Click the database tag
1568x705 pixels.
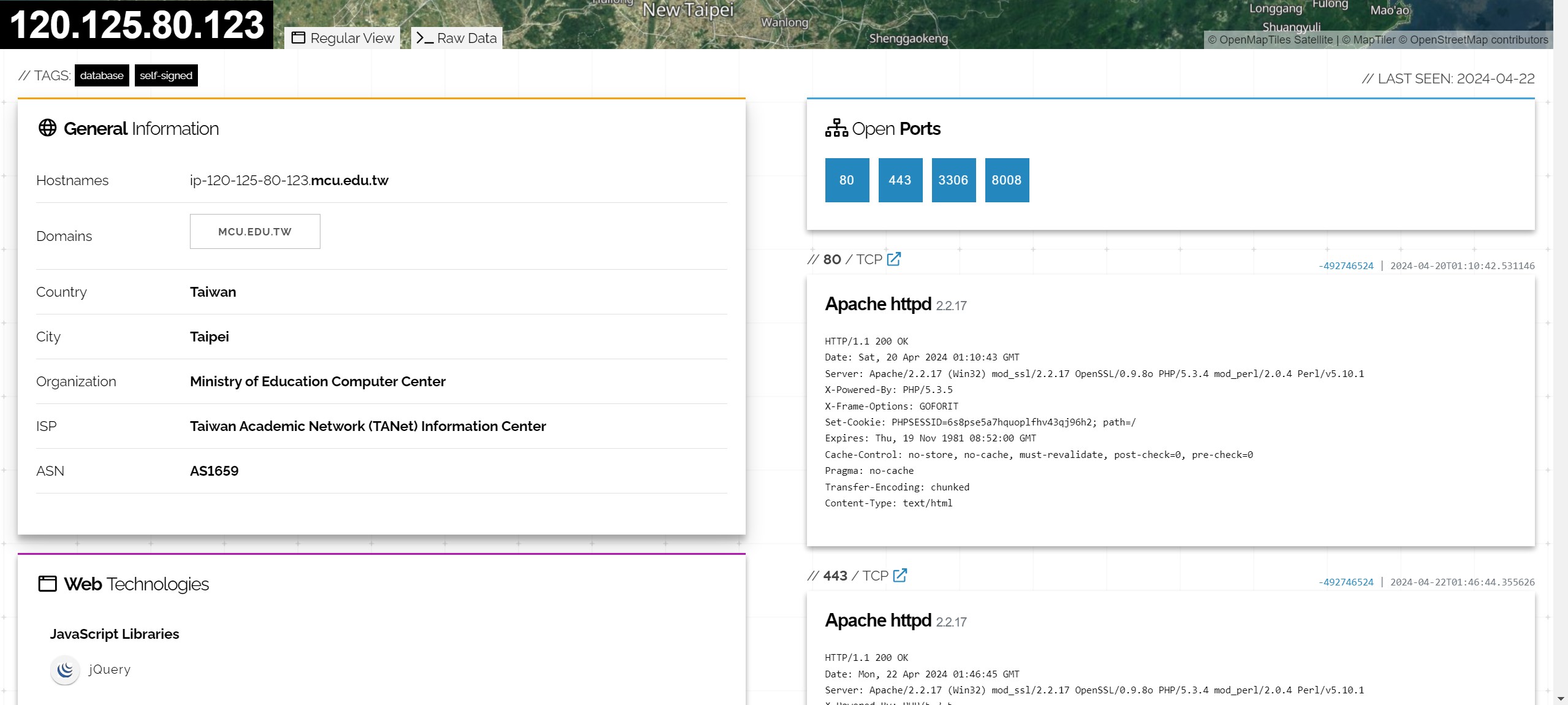tap(102, 75)
